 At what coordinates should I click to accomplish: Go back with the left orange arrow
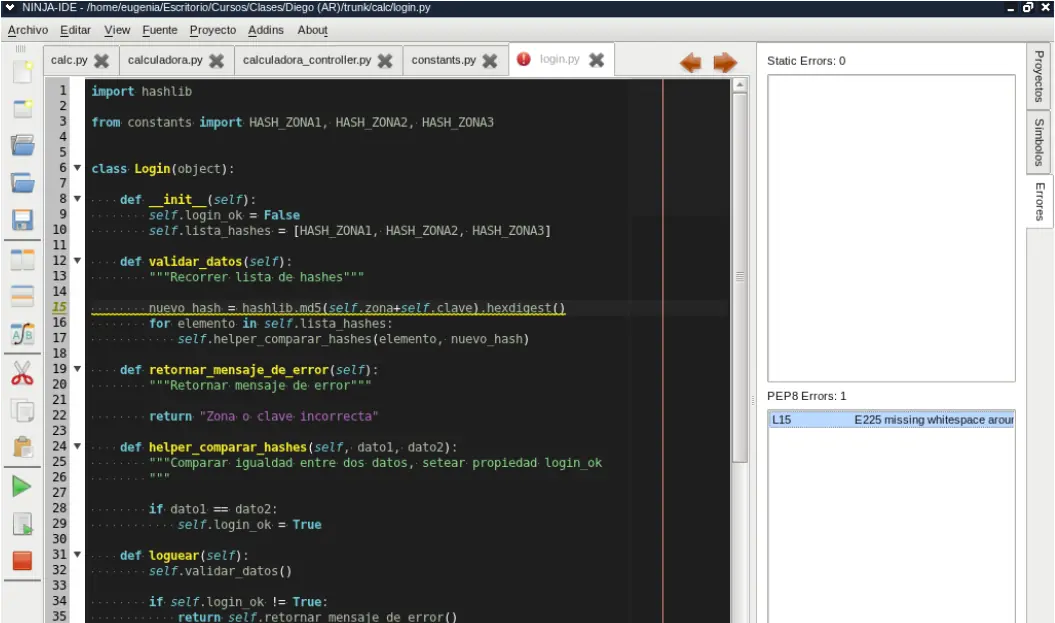tap(690, 63)
